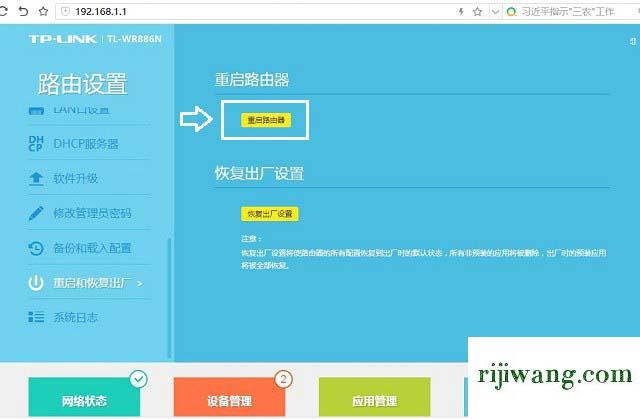Open dropdown arrow next to the address bar star
640x419 pixels.
coord(495,12)
